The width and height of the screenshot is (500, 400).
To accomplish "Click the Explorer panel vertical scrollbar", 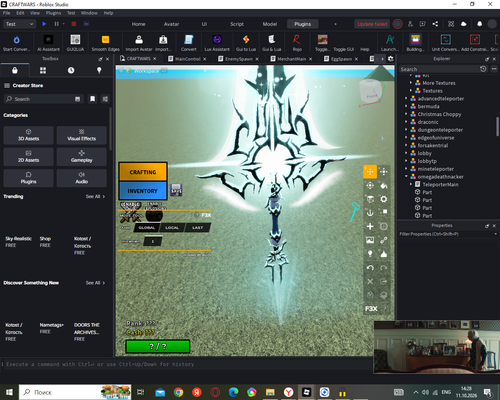I will coord(497,126).
